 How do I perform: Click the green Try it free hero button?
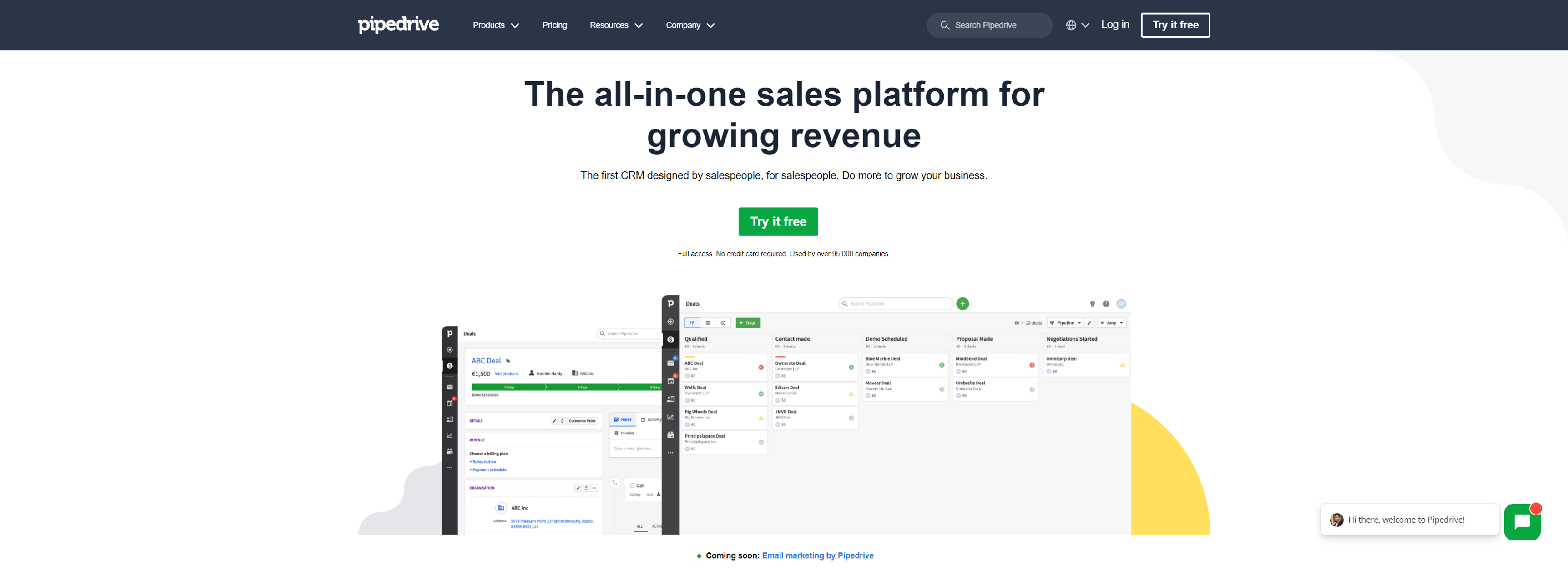pyautogui.click(x=778, y=222)
